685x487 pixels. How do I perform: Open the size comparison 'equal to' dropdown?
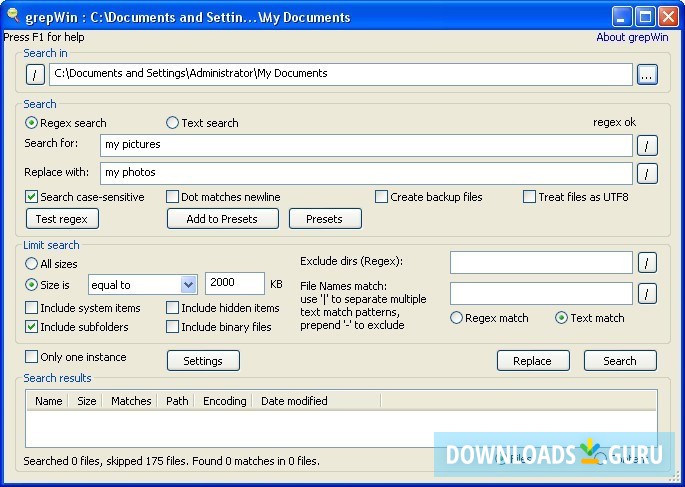click(142, 285)
